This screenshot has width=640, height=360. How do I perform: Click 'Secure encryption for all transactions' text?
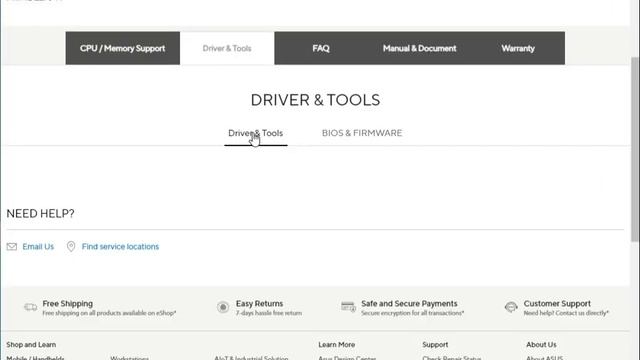tap(412, 313)
